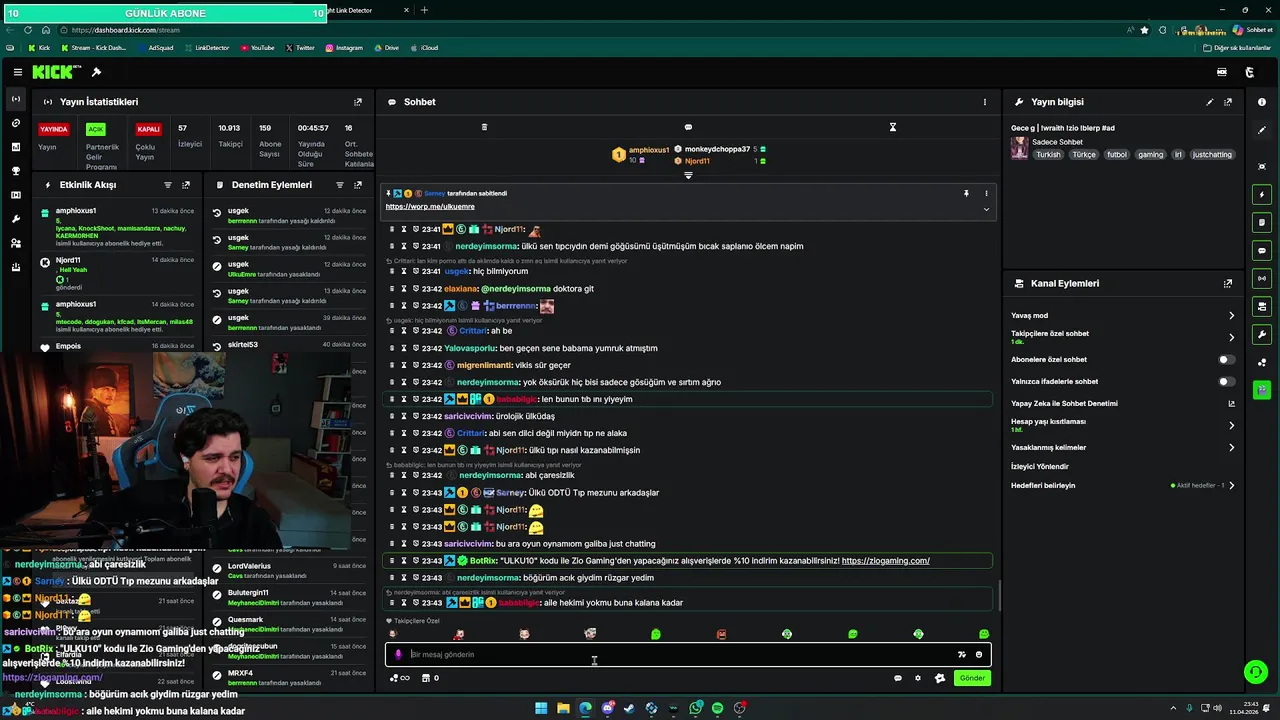Click the İzleyici Yönlendir option
The width and height of the screenshot is (1280, 720).
coord(1040,467)
